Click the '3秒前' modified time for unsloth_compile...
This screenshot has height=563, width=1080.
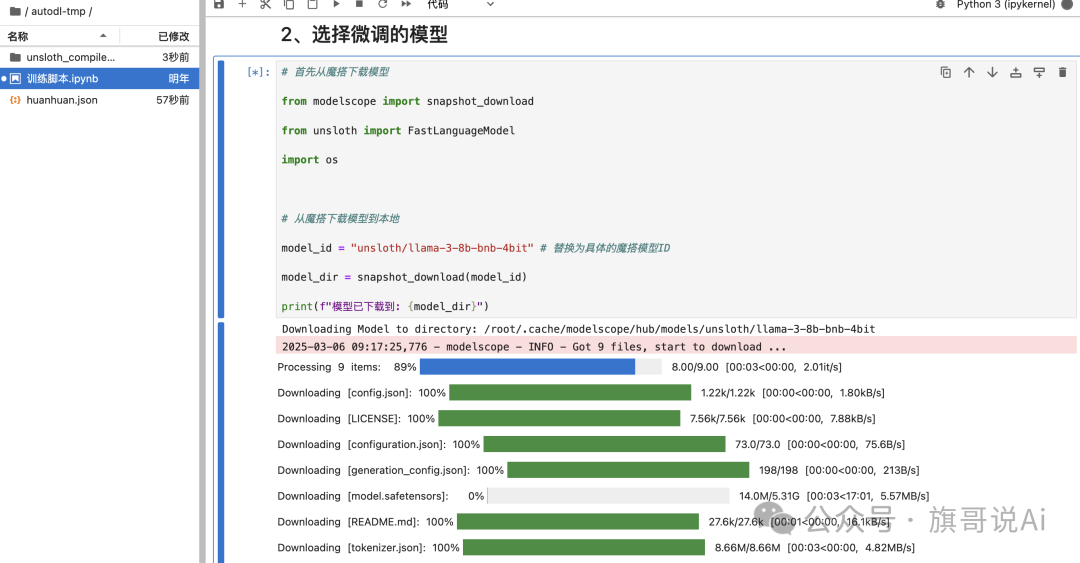coord(176,57)
